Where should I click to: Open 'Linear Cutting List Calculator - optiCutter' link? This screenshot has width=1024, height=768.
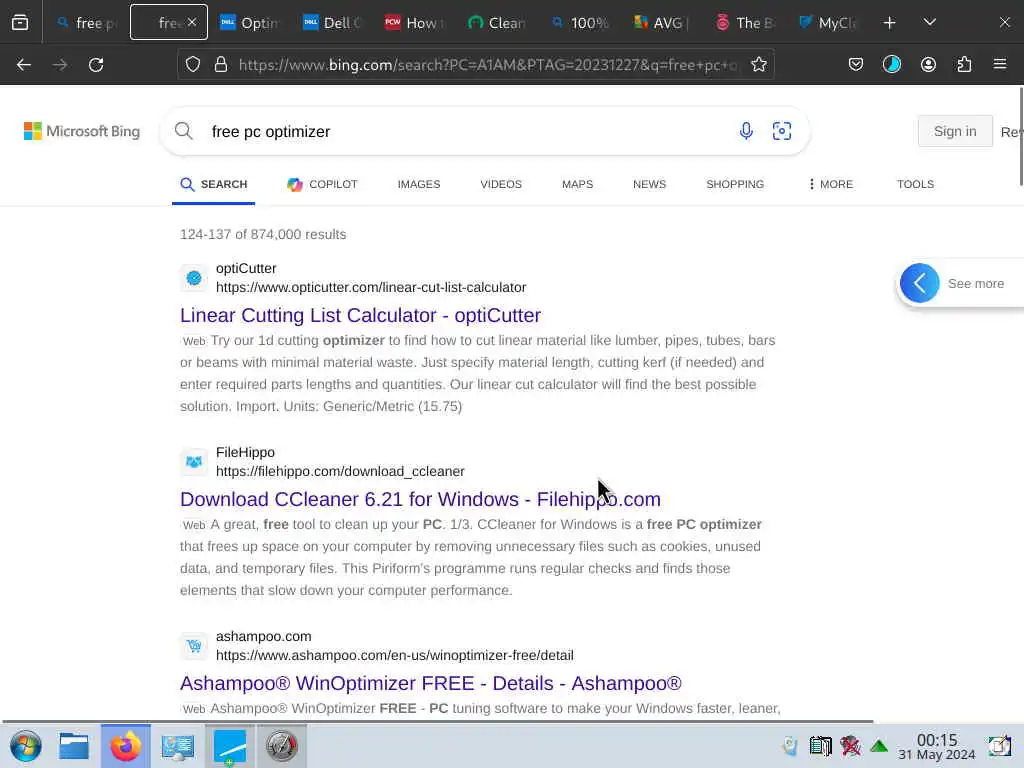360,315
